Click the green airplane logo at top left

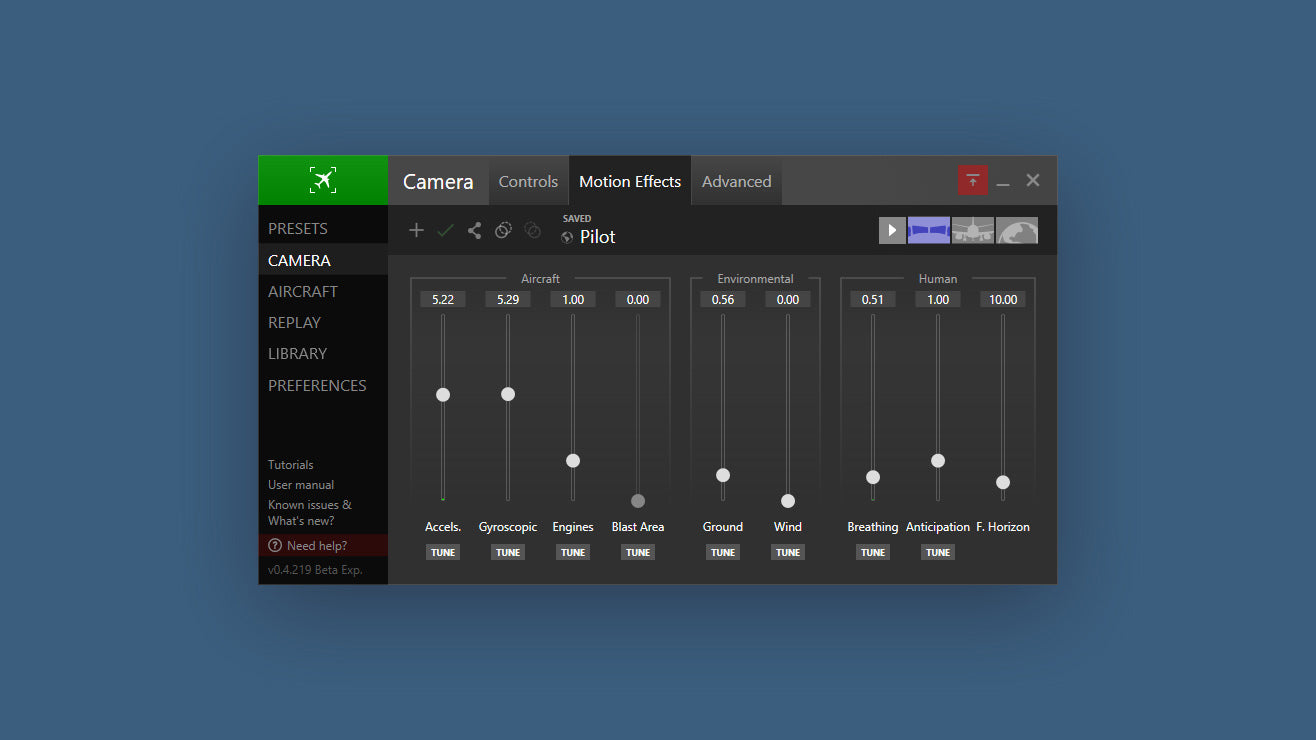point(322,180)
